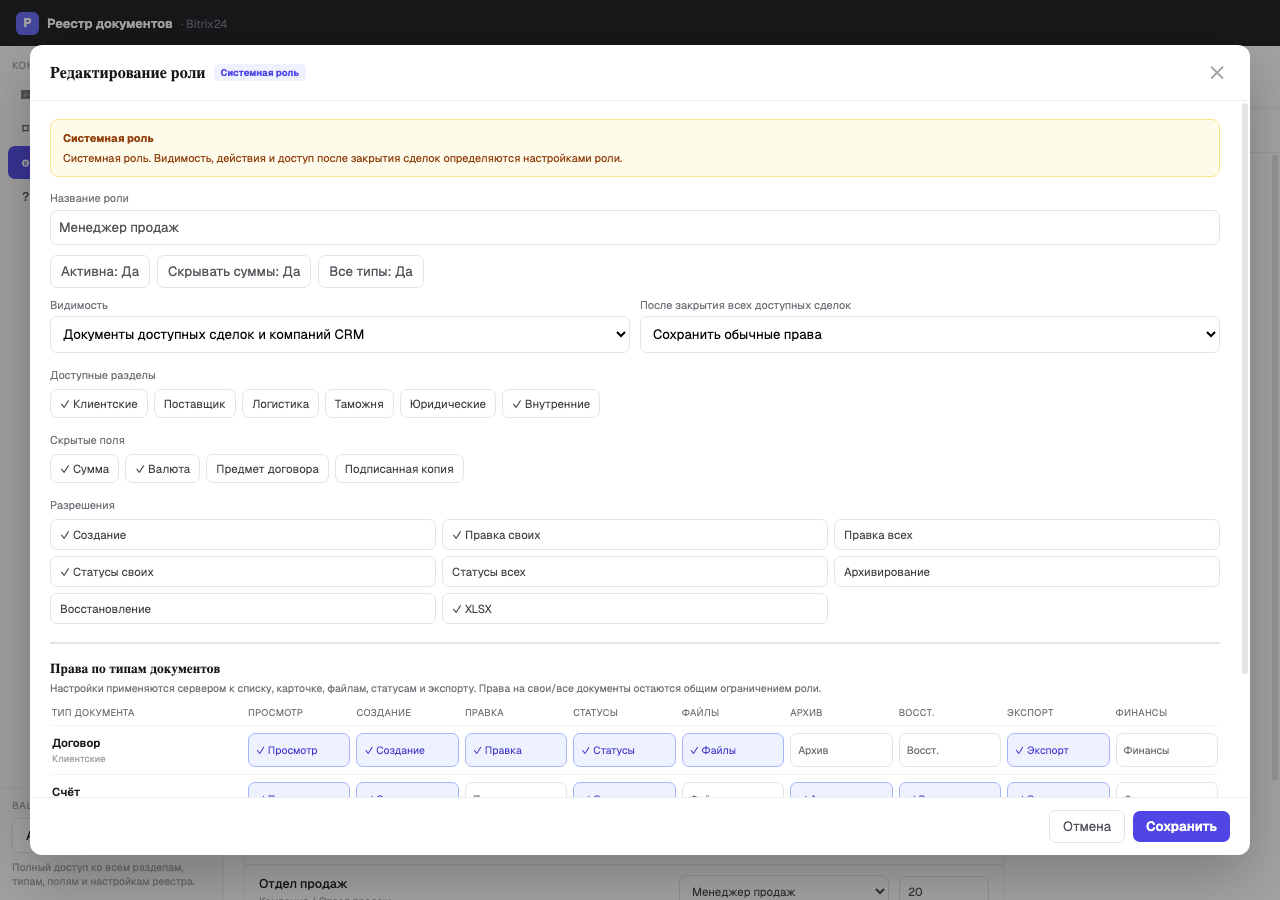Toggle the Создание permission under Разрешения

pos(243,535)
